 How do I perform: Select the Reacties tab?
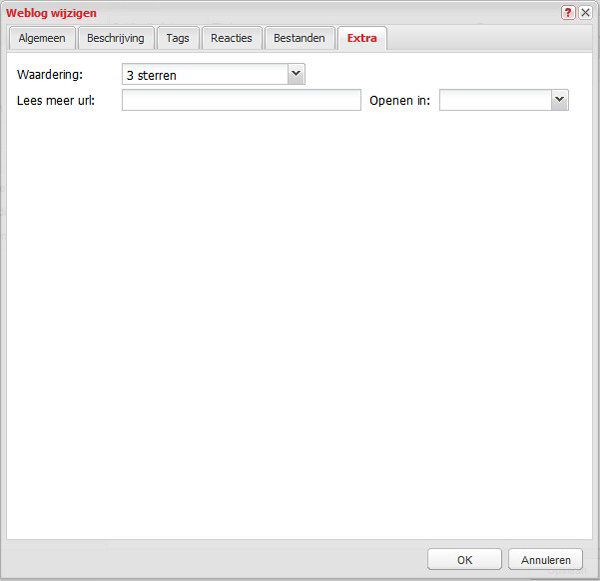[232, 38]
